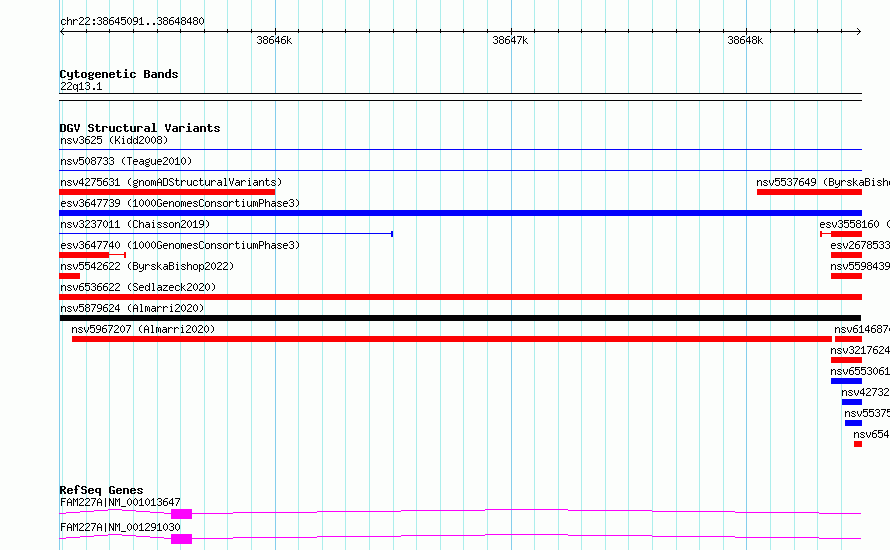Click the esv3647740 (1000GenomesConsortiumPhase3) label
Image resolution: width=890 pixels, height=550 pixels.
click(180, 245)
